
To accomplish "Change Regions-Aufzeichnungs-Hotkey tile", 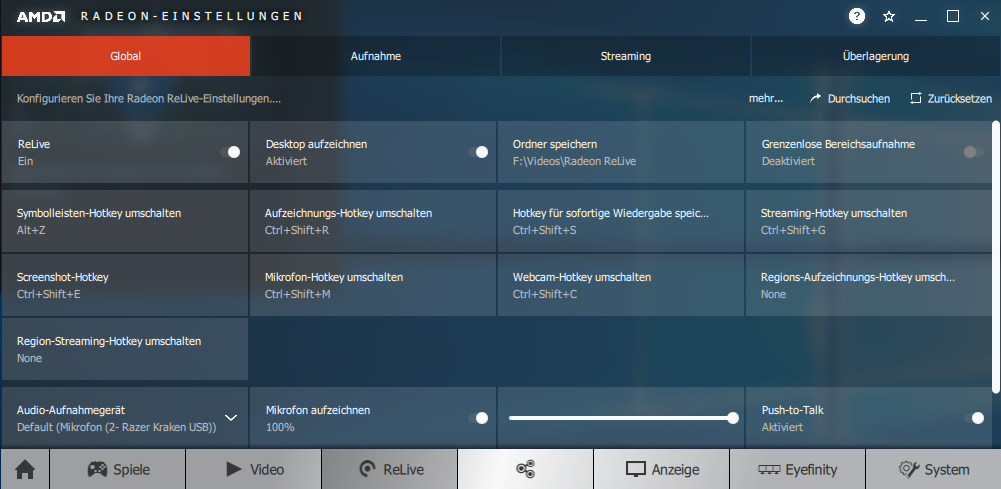I will tap(869, 285).
